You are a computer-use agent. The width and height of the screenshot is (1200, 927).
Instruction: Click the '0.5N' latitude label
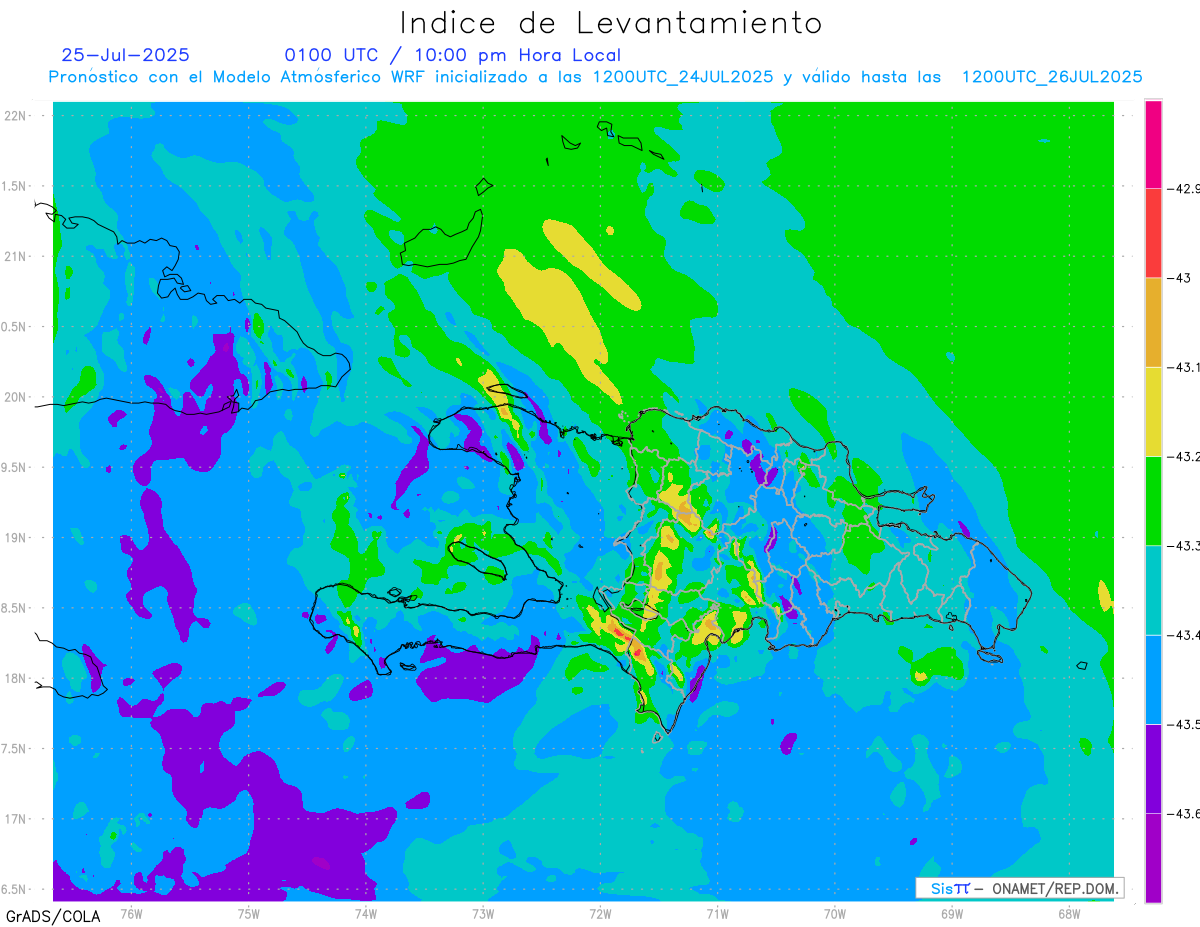pos(14,327)
